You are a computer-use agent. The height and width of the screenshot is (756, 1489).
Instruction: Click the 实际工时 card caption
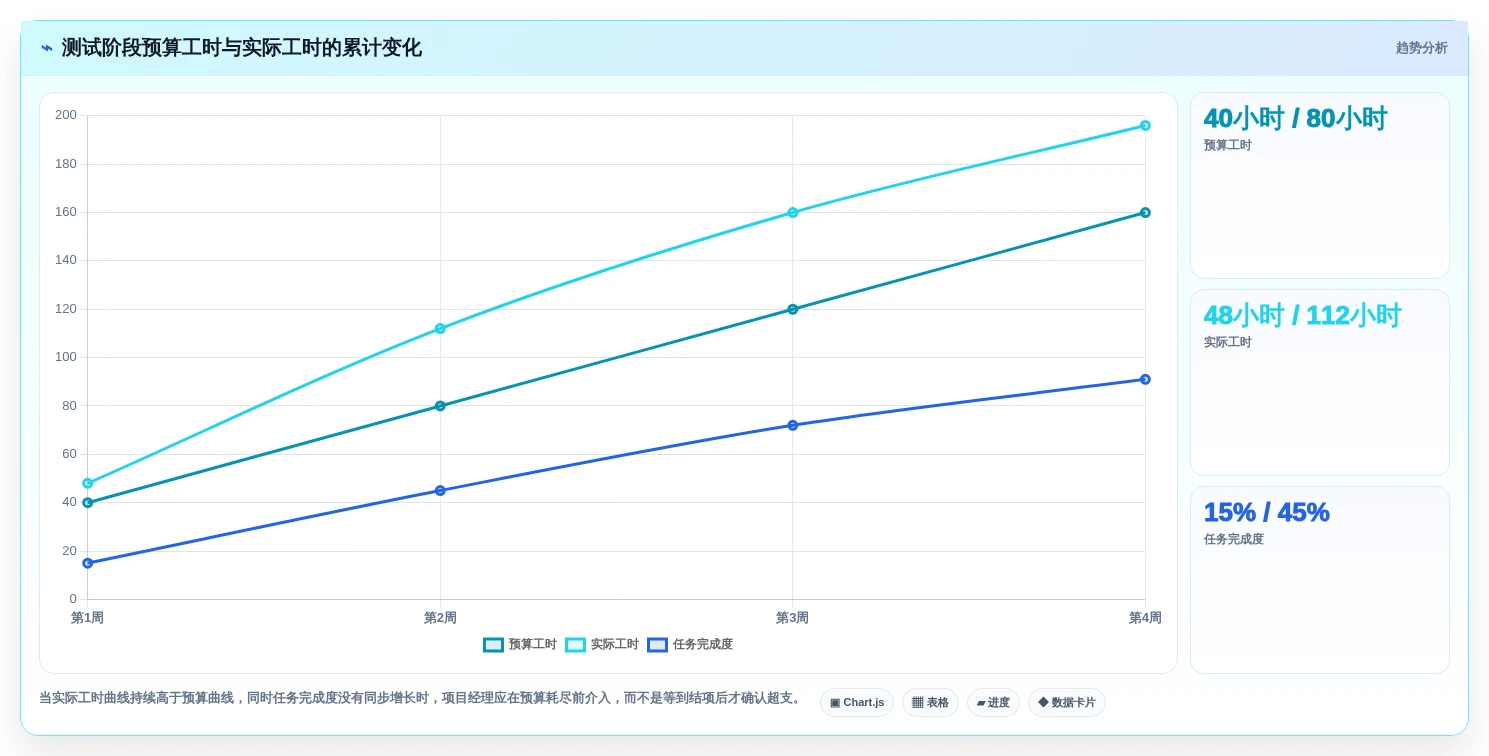point(1227,343)
